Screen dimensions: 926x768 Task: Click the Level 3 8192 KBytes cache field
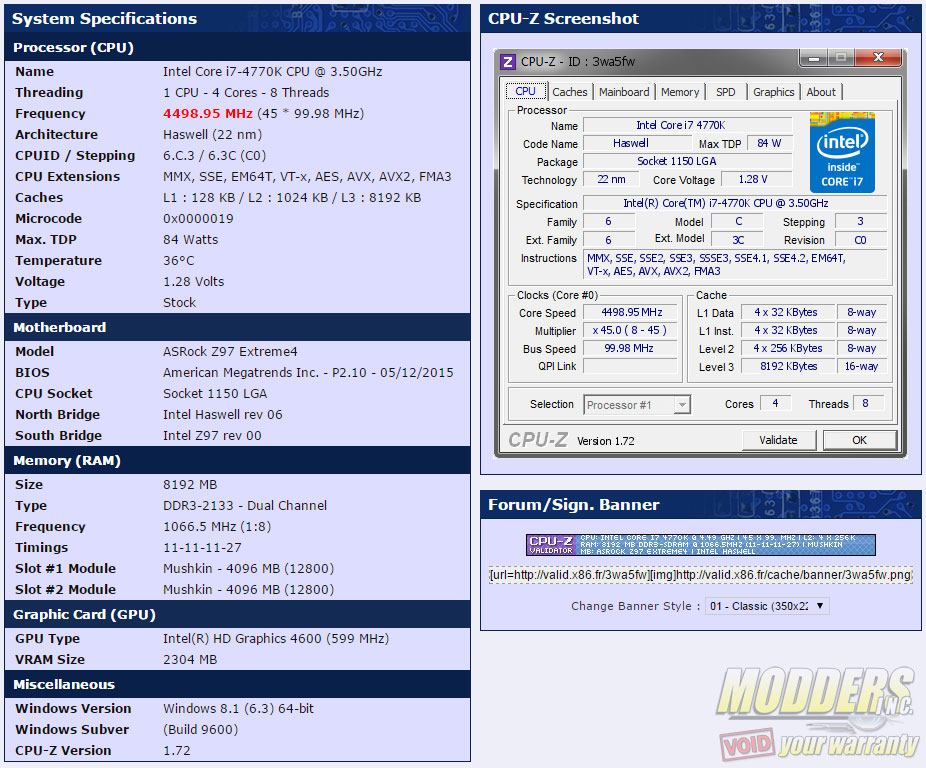point(788,366)
